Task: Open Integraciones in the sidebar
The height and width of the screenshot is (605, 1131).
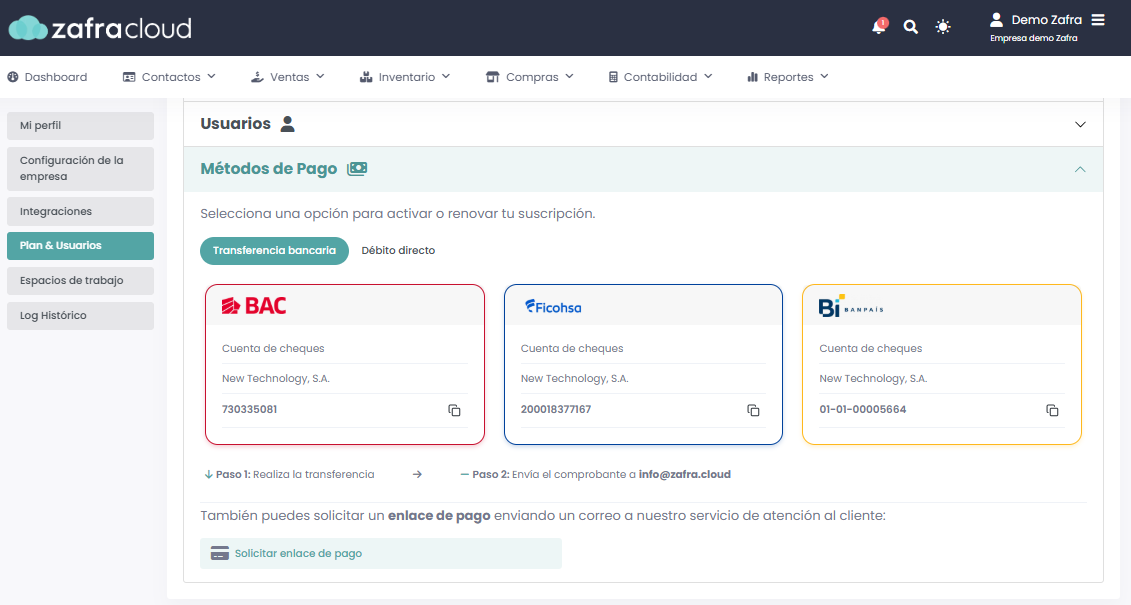Action: 80,211
